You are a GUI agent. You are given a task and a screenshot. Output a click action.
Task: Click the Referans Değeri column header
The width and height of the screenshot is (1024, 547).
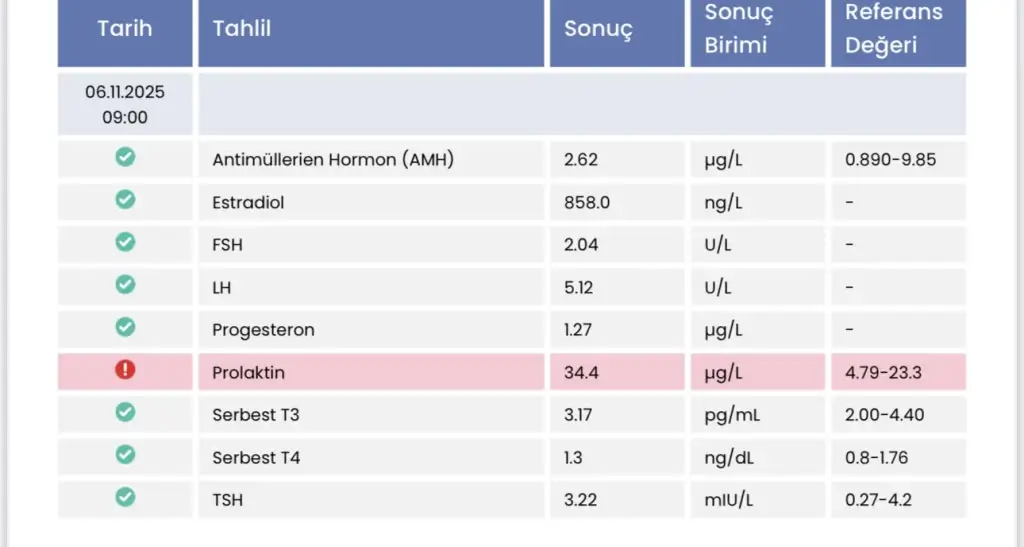(x=894, y=29)
